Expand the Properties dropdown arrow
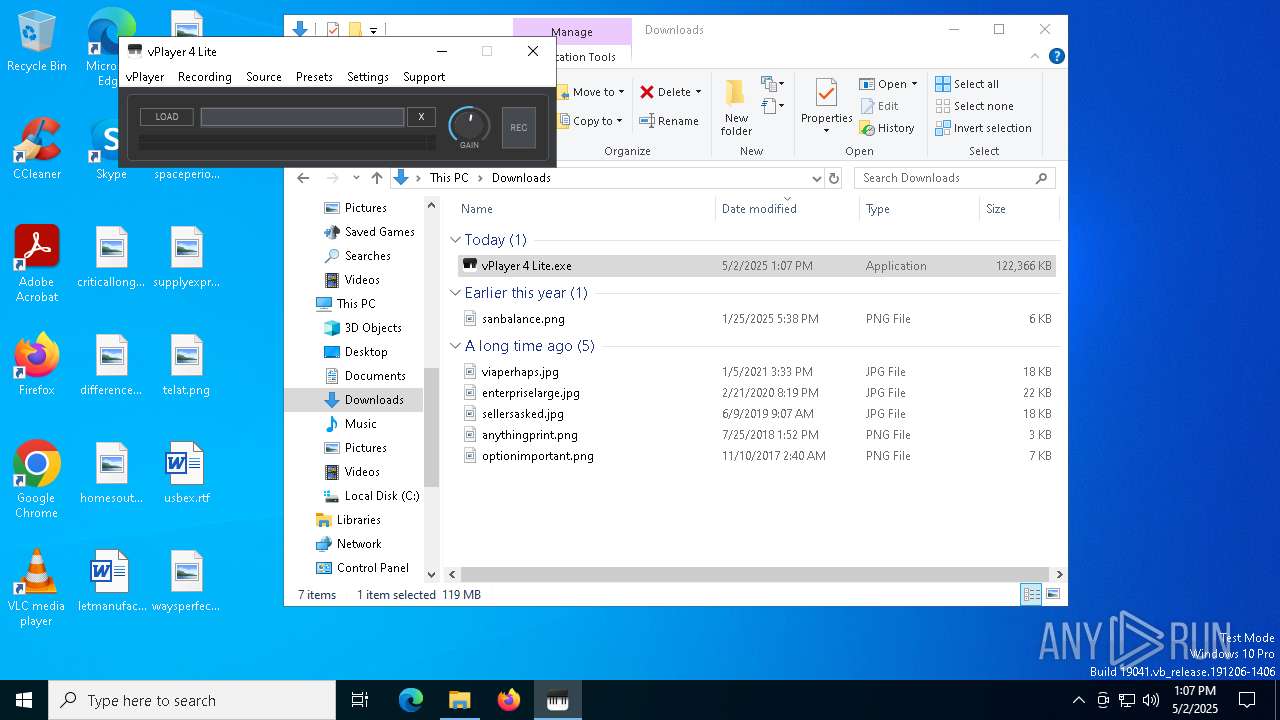The image size is (1280, 720). tap(826, 131)
